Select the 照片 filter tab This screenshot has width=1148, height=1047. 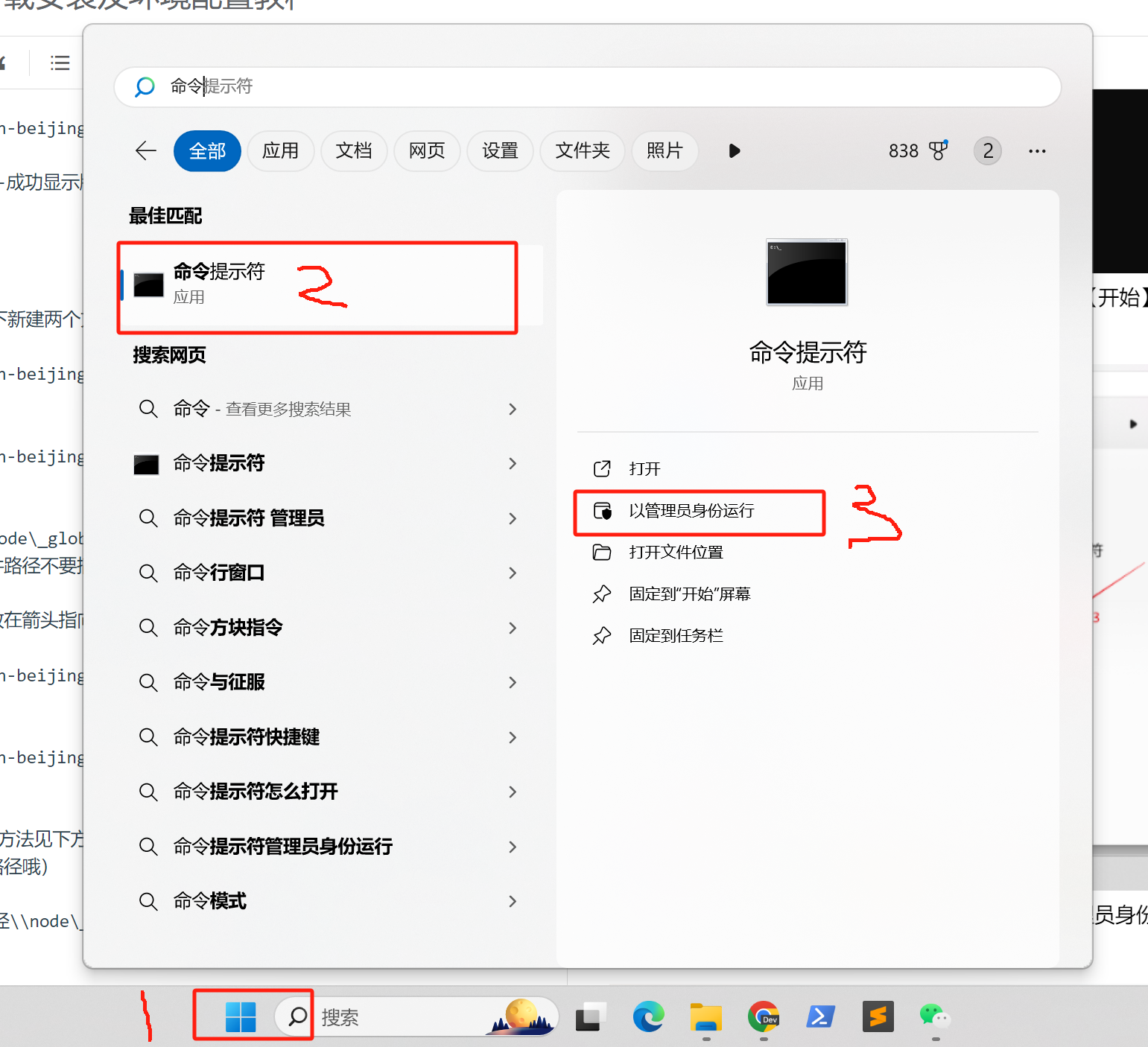(x=665, y=151)
